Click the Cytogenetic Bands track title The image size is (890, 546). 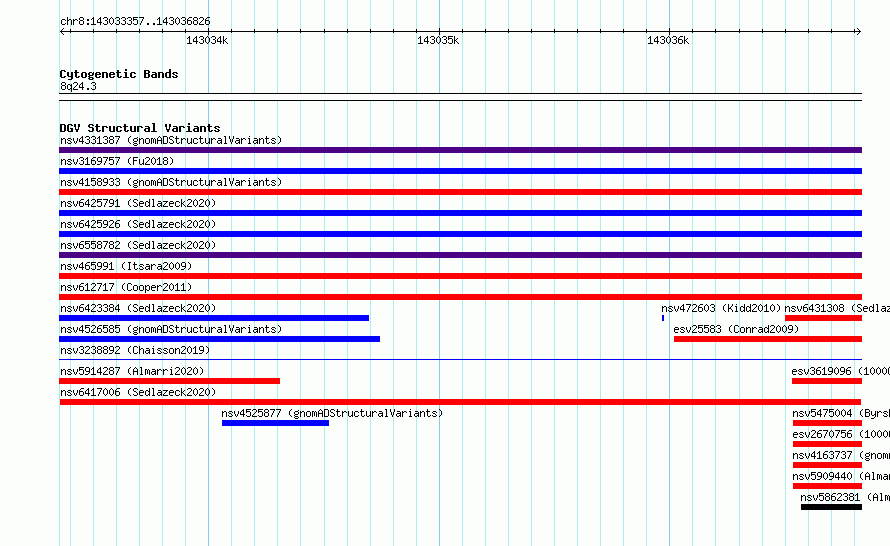pos(119,74)
